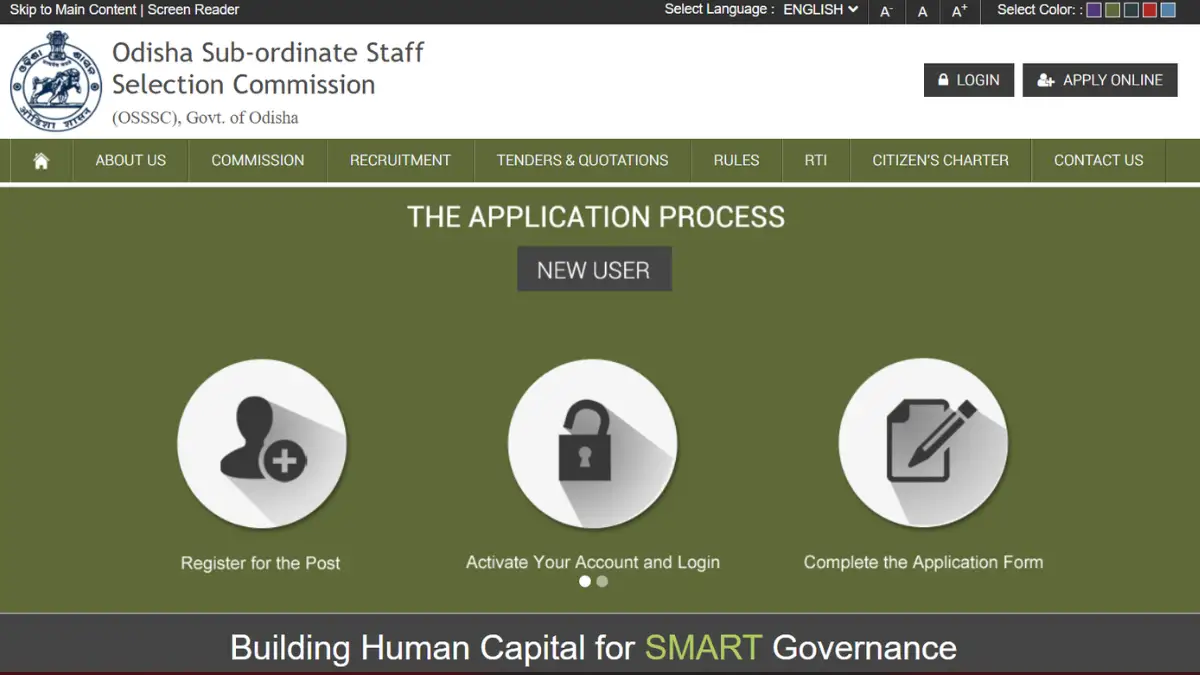Open the Citizen's Charter menu

coord(941,160)
